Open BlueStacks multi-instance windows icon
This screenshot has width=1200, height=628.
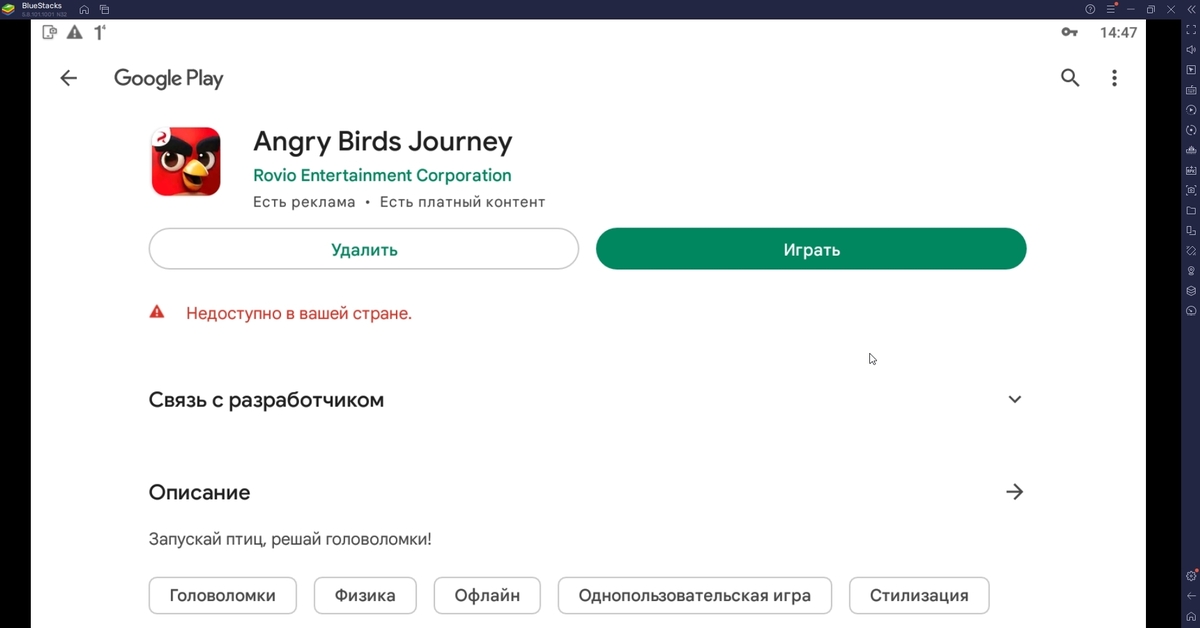point(104,9)
